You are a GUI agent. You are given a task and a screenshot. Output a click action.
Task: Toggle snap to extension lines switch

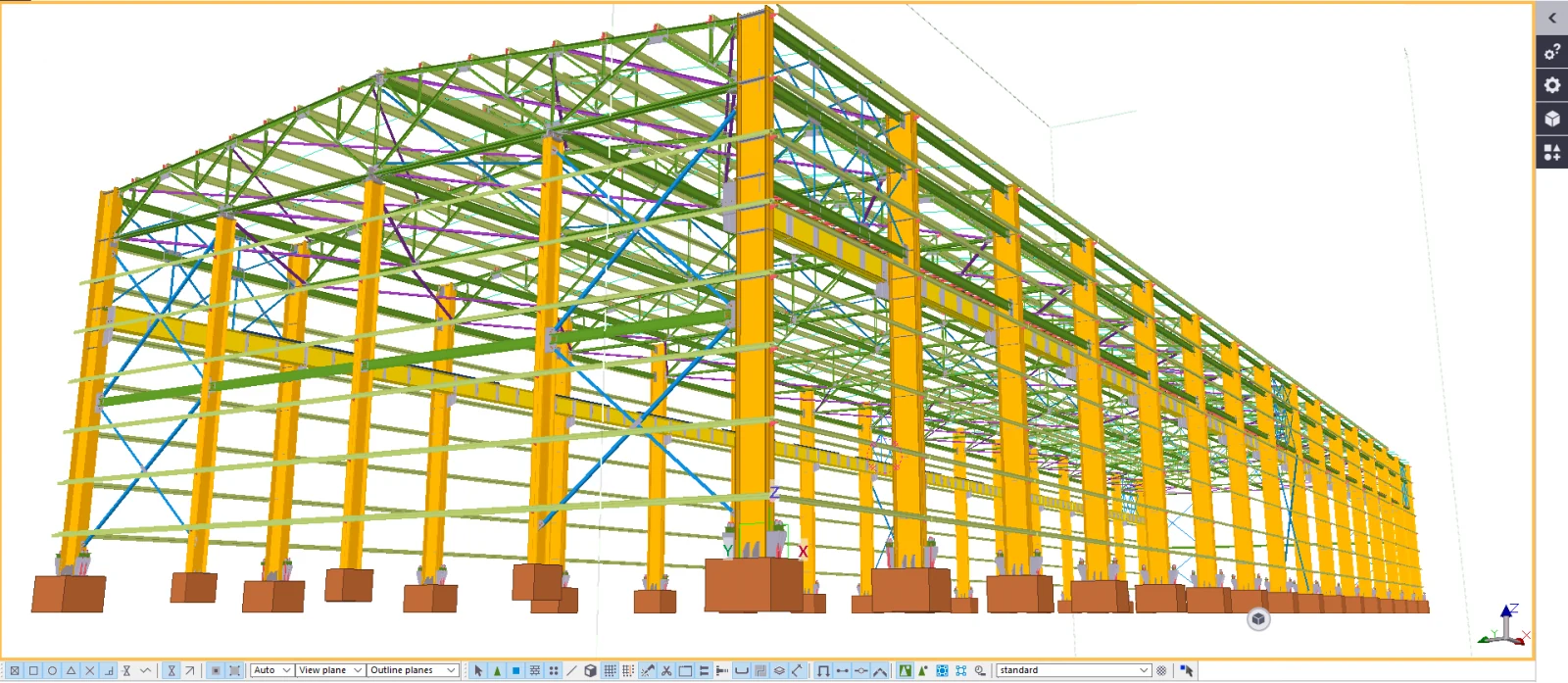point(126,670)
